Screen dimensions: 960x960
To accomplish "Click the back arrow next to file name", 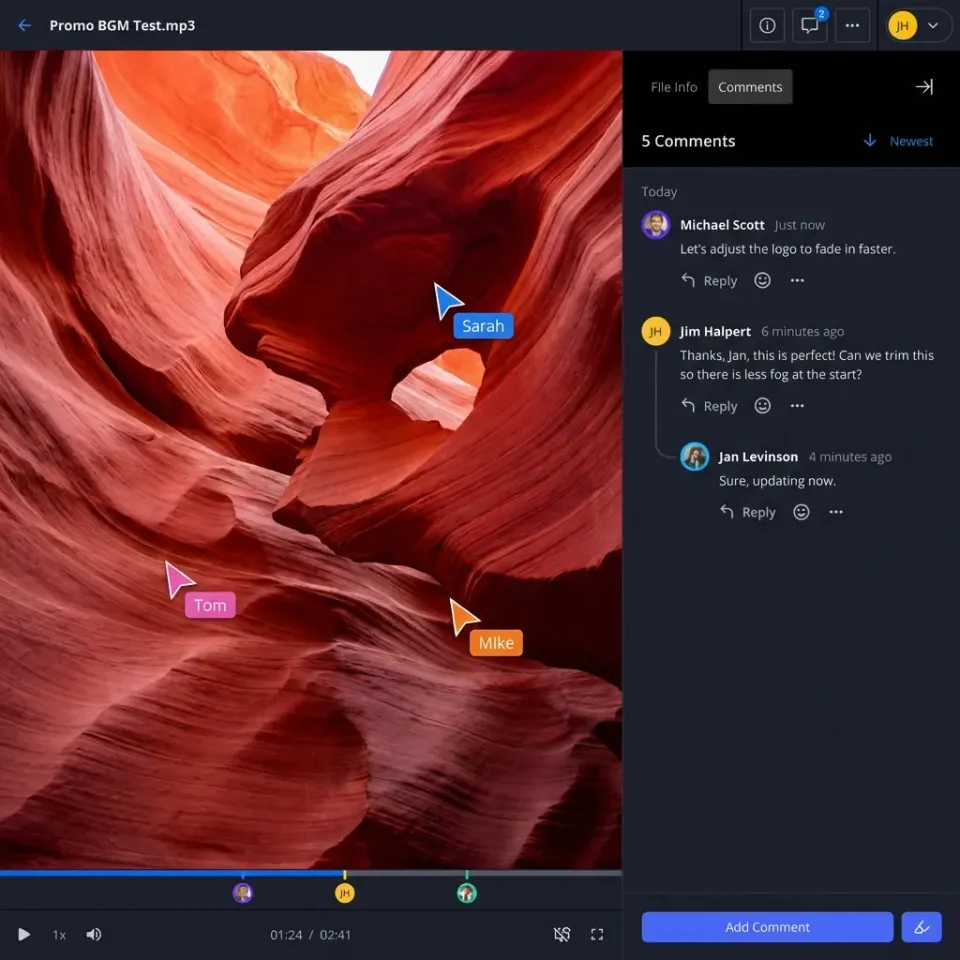I will click(25, 26).
